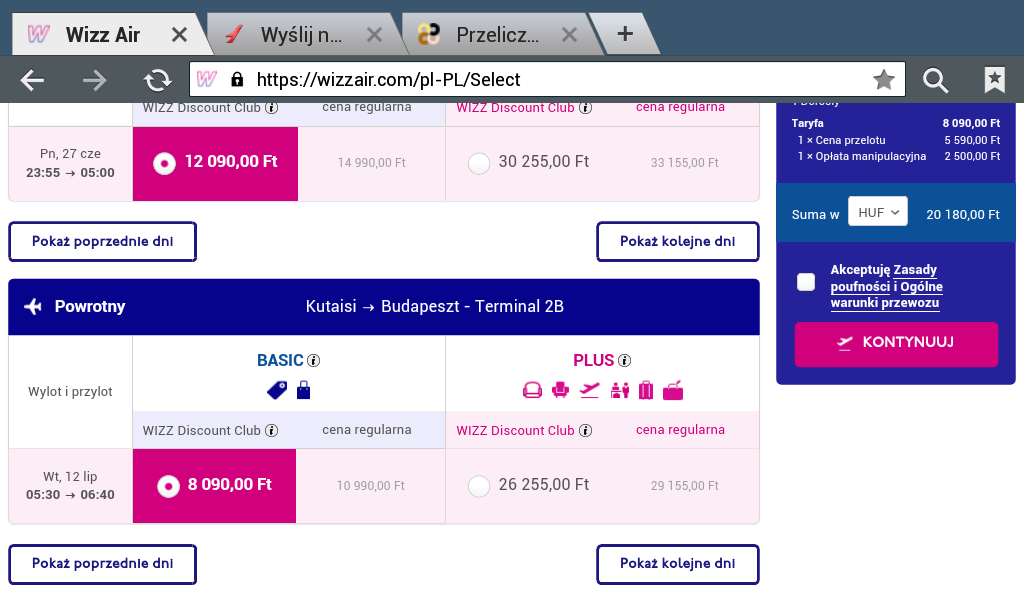Click the address bar URL field
This screenshot has height=600, width=1024.
[547, 80]
